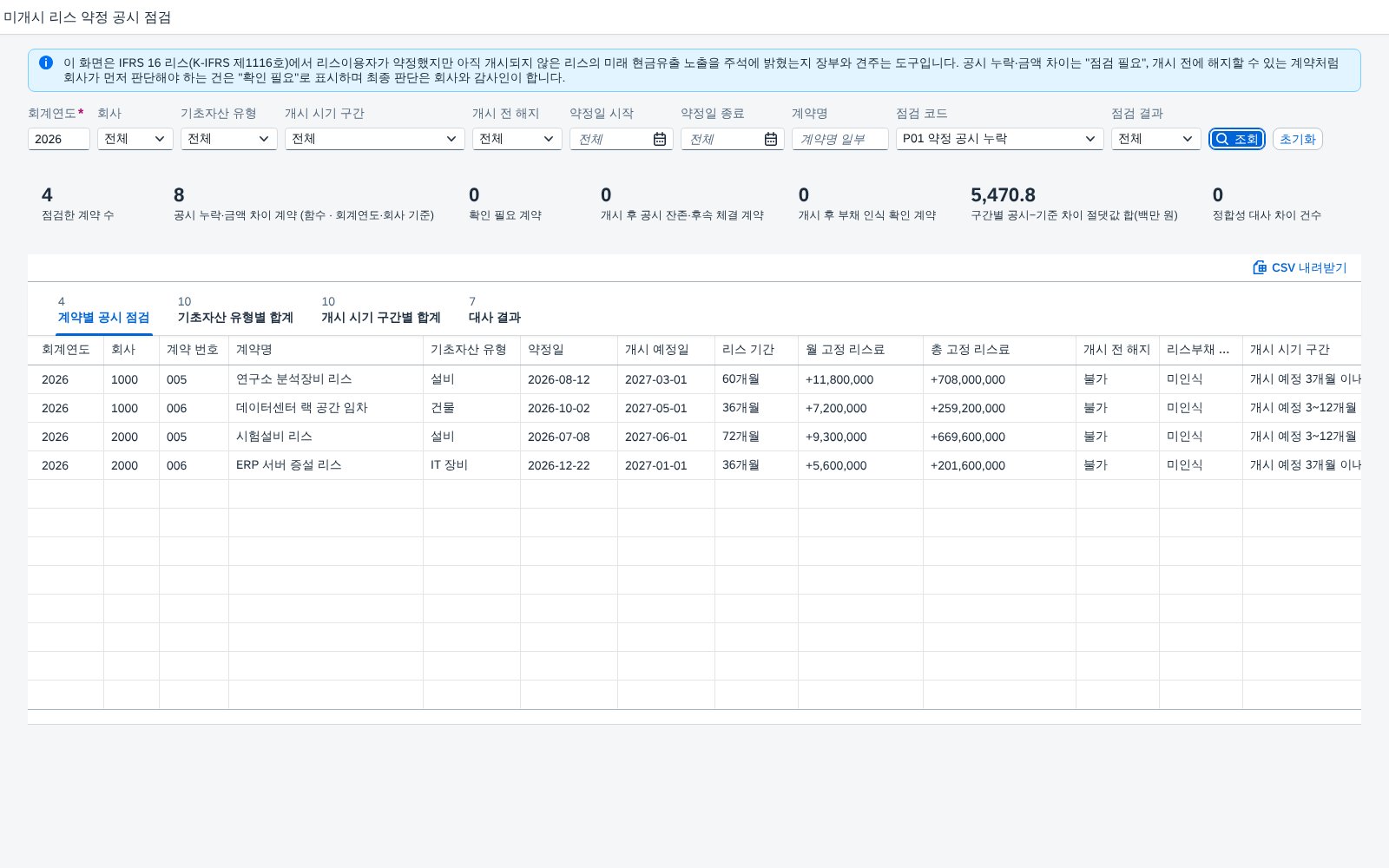The height and width of the screenshot is (868, 1389).
Task: Click the 공시 누락·금액 차이 계약 KPI label
Action: pyautogui.click(x=304, y=215)
